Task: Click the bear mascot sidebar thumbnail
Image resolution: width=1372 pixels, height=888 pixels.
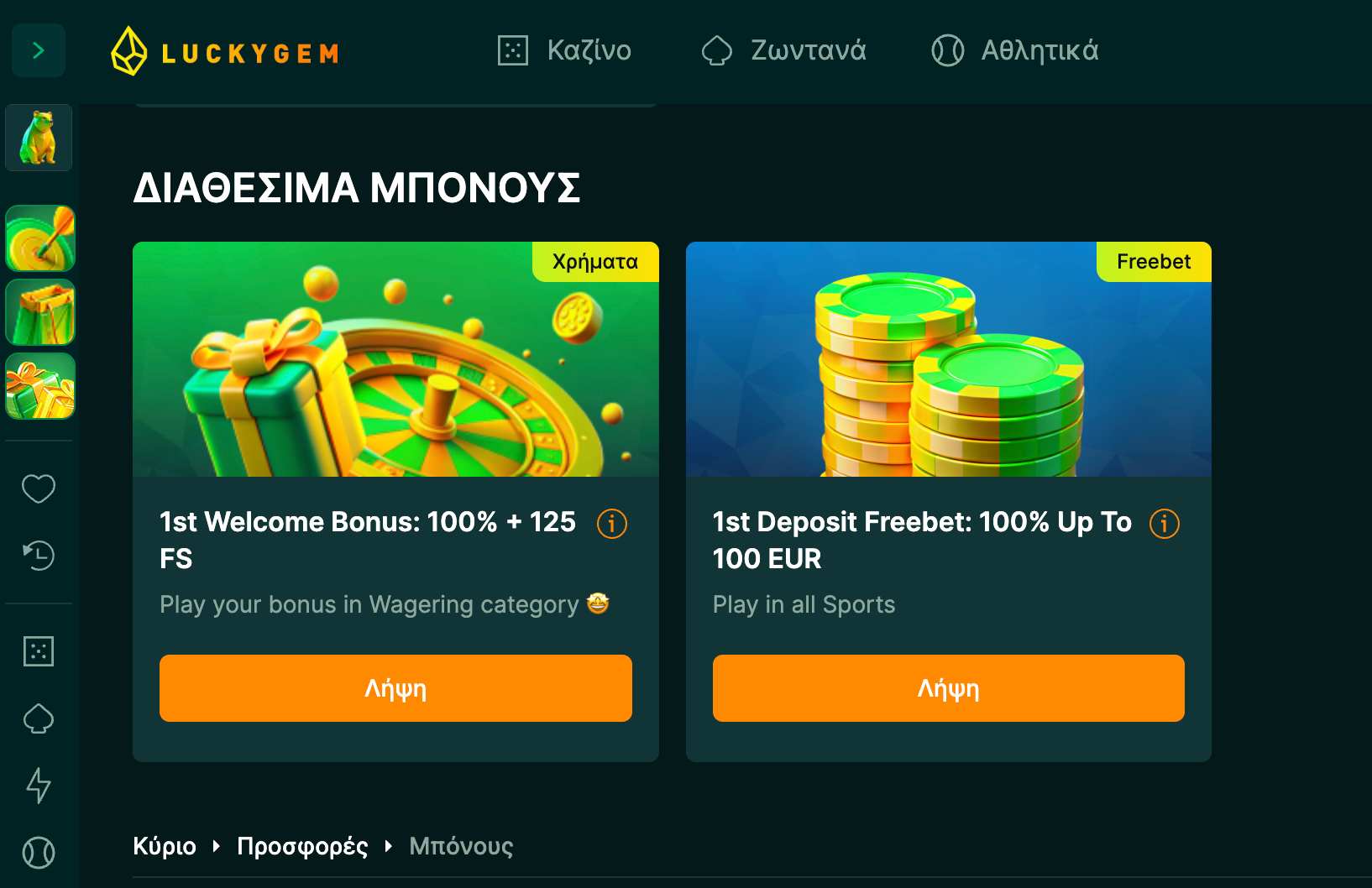Action: tap(39, 138)
